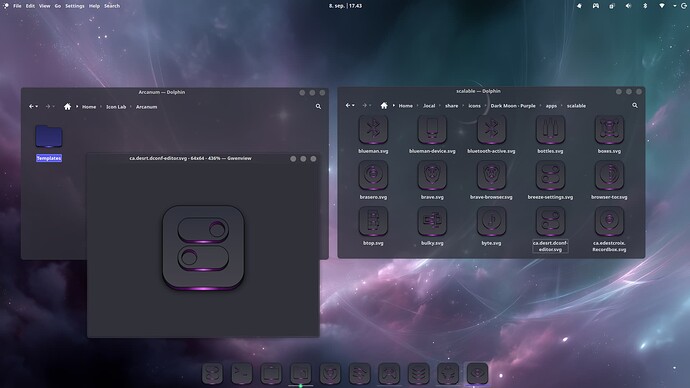Open the Edit menu
The height and width of the screenshot is (388, 690).
point(30,6)
